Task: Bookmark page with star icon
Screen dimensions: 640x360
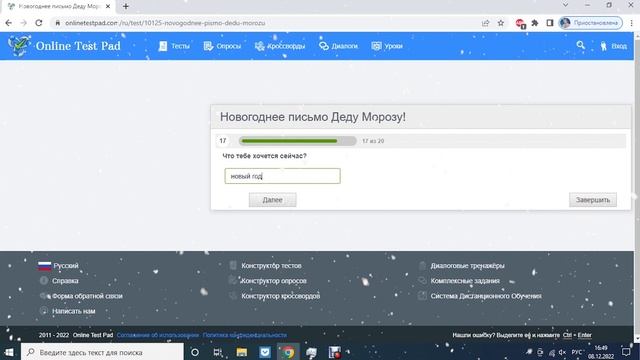Action: click(501, 23)
